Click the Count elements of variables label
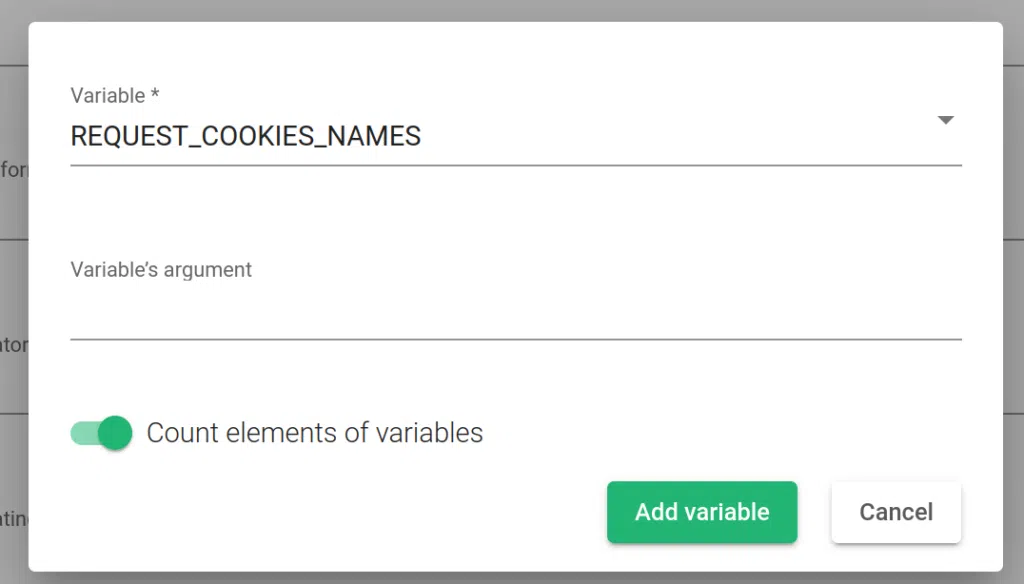Viewport: 1024px width, 584px height. click(315, 432)
